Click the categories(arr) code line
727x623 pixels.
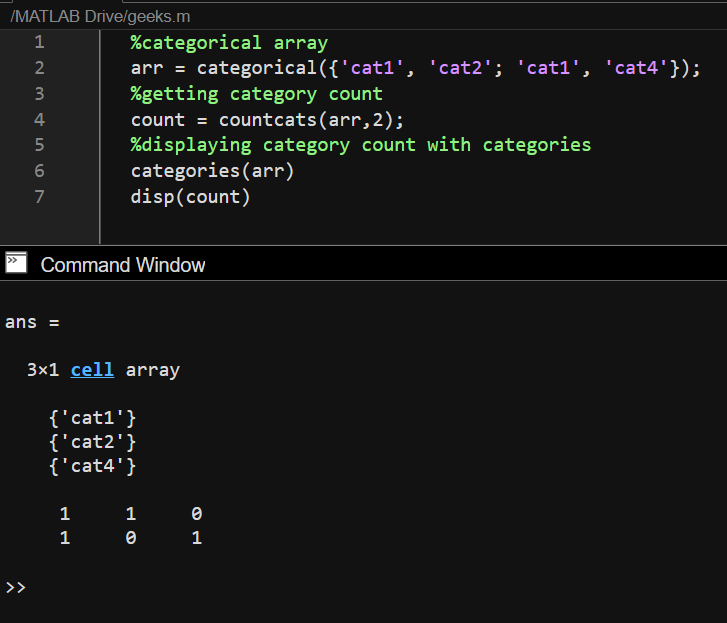click(212, 171)
